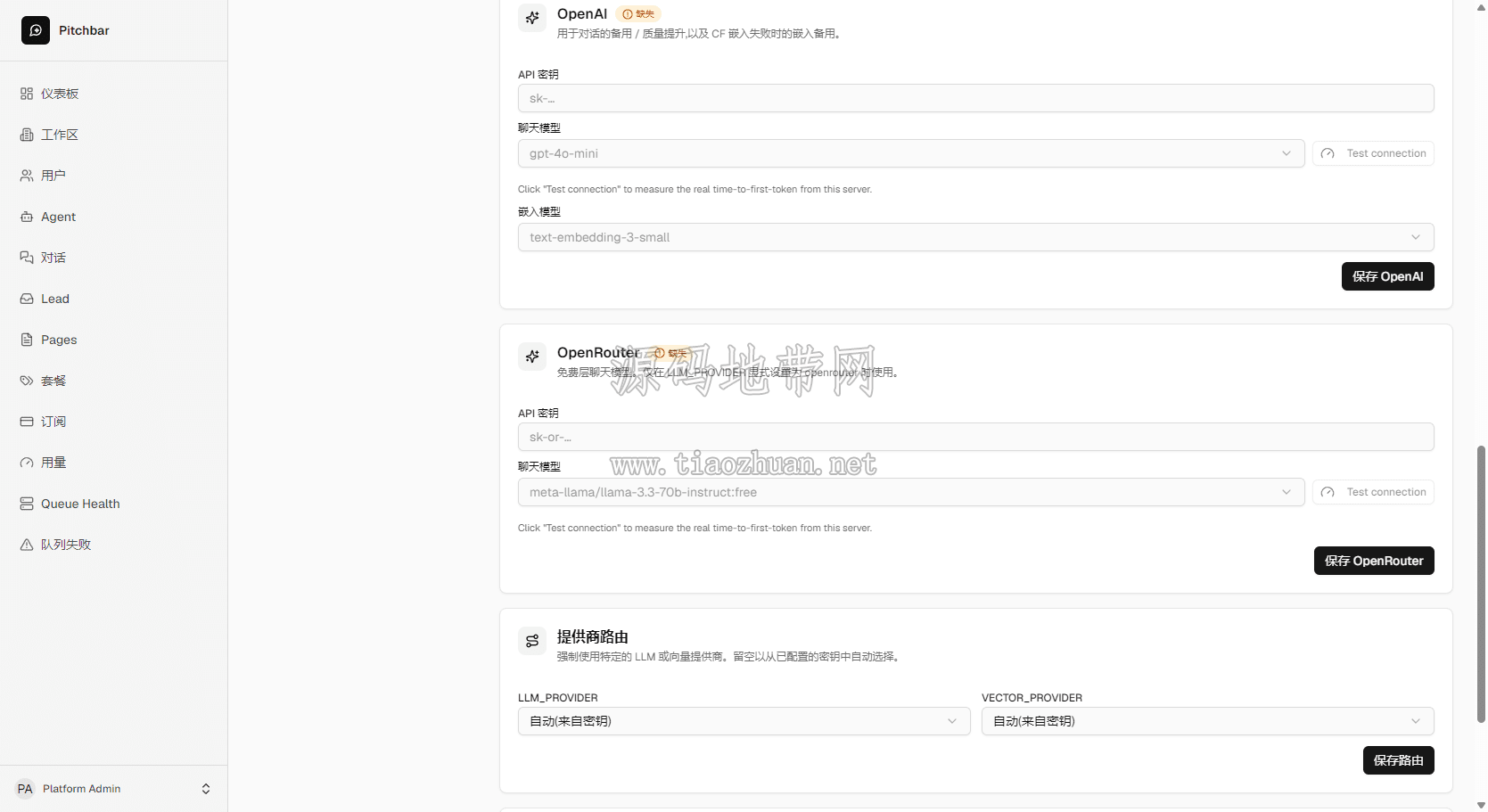
Task: Click the Lead inbox icon
Action: (x=27, y=299)
